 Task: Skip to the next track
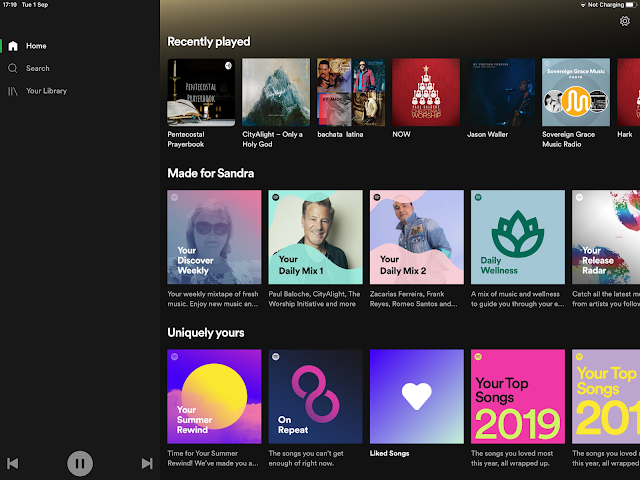pyautogui.click(x=147, y=463)
